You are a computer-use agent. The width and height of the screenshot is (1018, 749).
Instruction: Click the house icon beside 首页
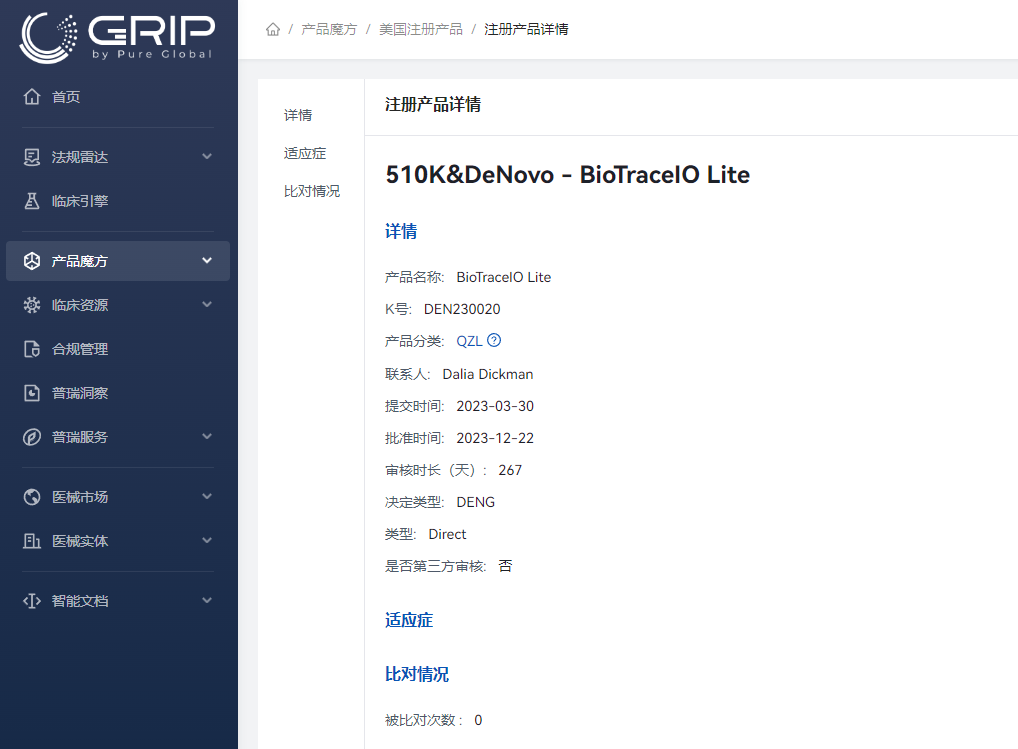coord(32,97)
